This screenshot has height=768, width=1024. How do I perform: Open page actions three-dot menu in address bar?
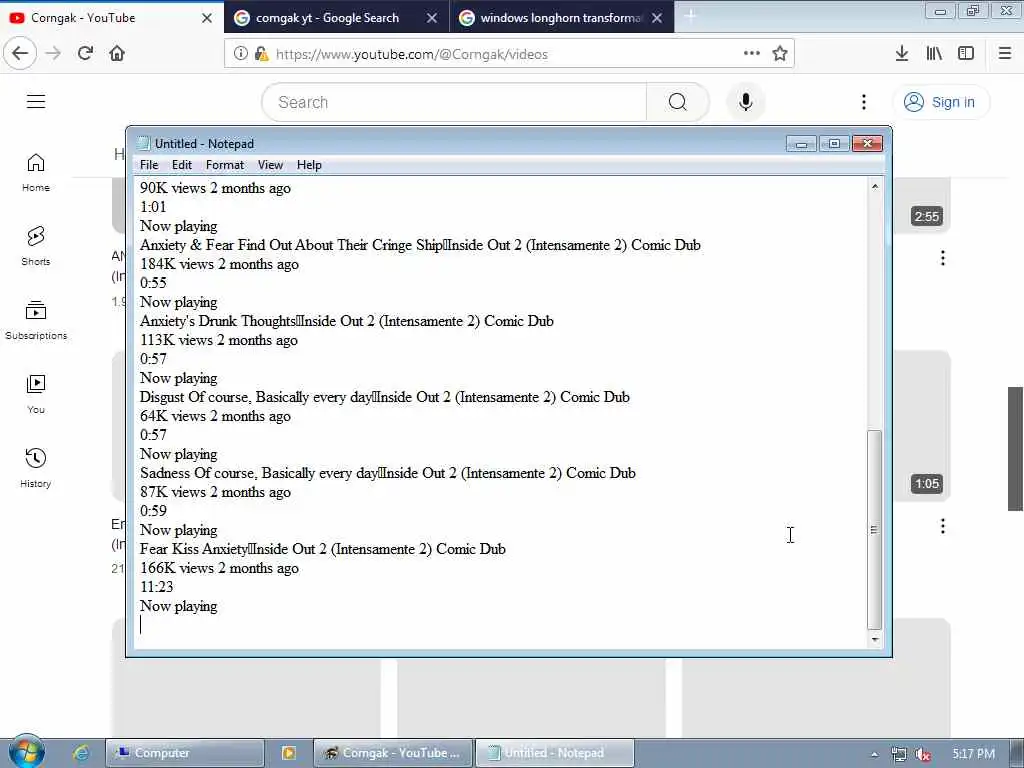point(752,54)
